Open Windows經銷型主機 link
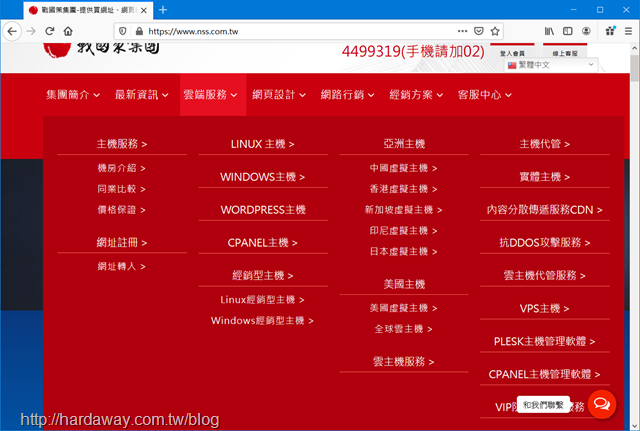The width and height of the screenshot is (640, 431). [262, 321]
